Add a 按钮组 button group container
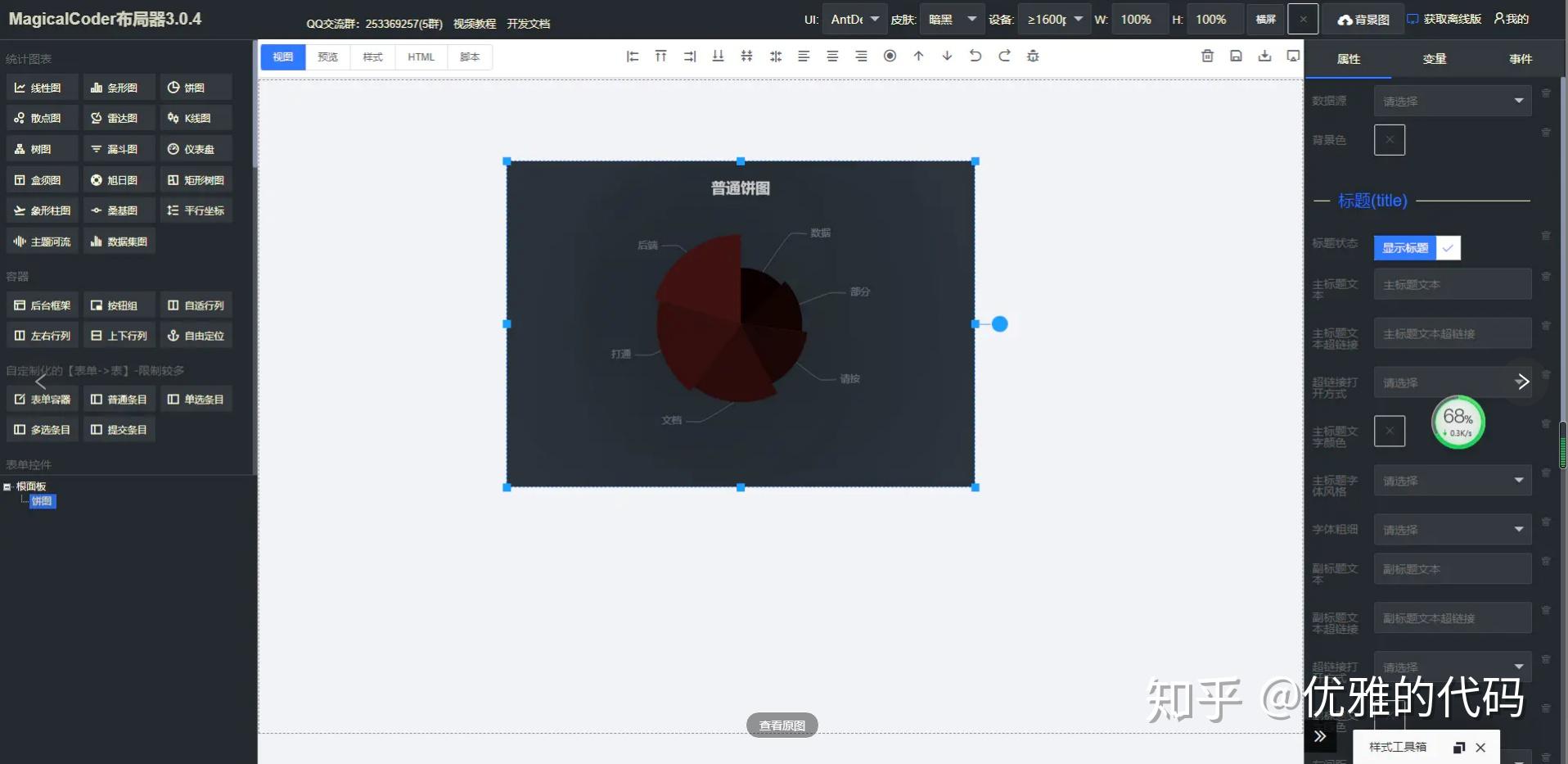Image resolution: width=1568 pixels, height=764 pixels. pos(118,305)
